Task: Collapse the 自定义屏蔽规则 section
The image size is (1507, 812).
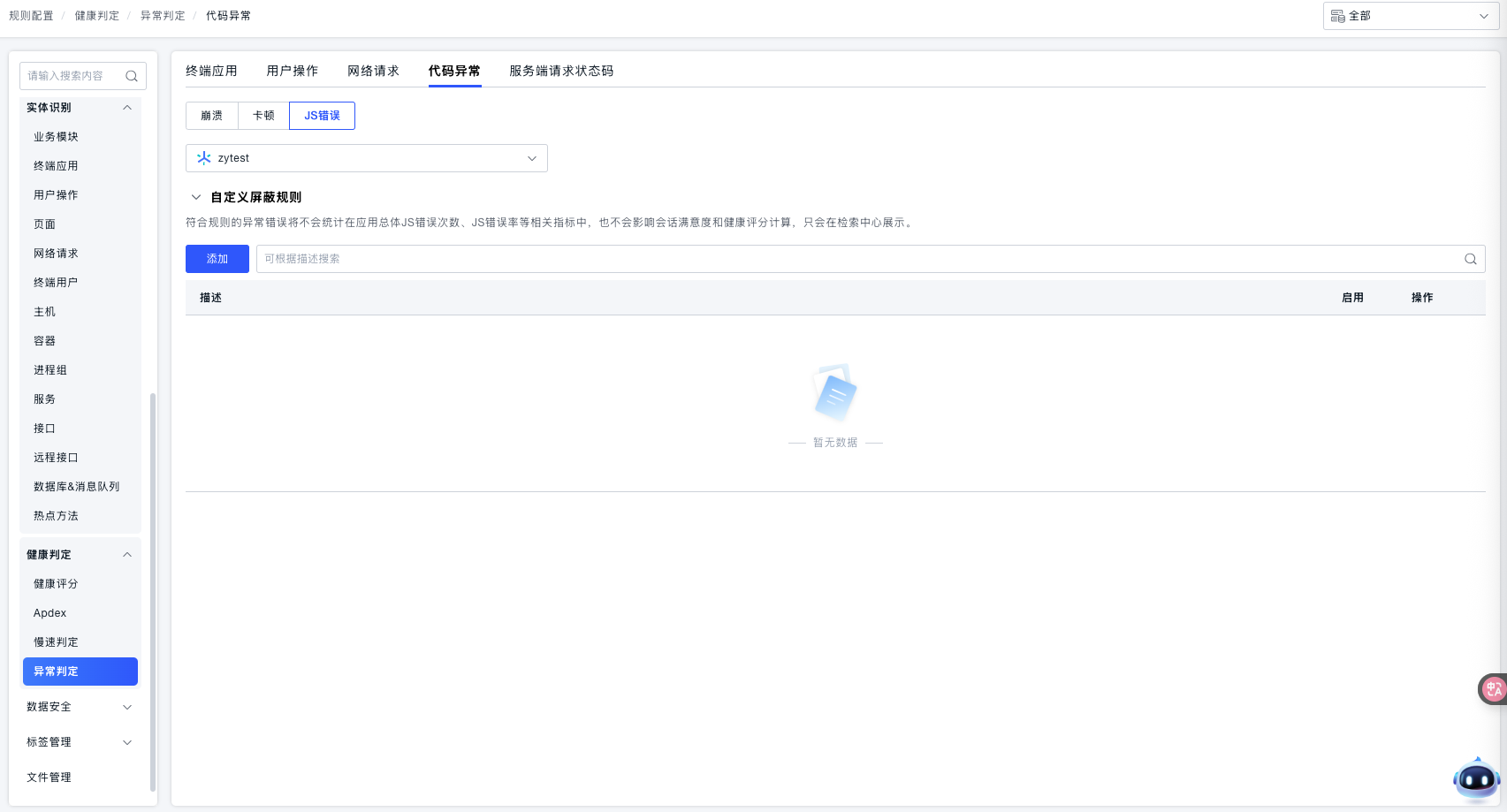Action: click(x=196, y=197)
